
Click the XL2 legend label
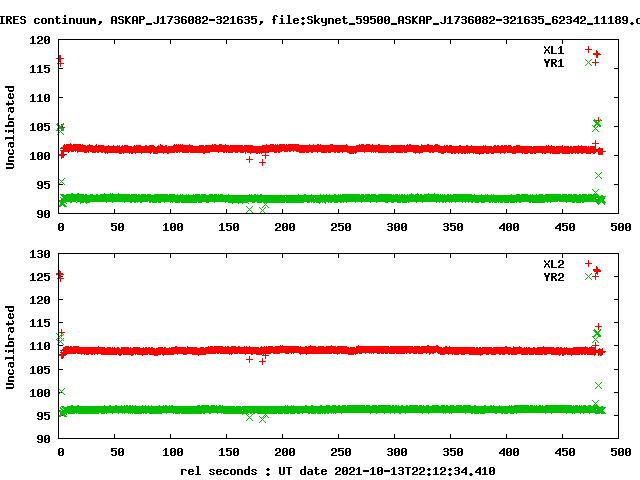[553, 264]
